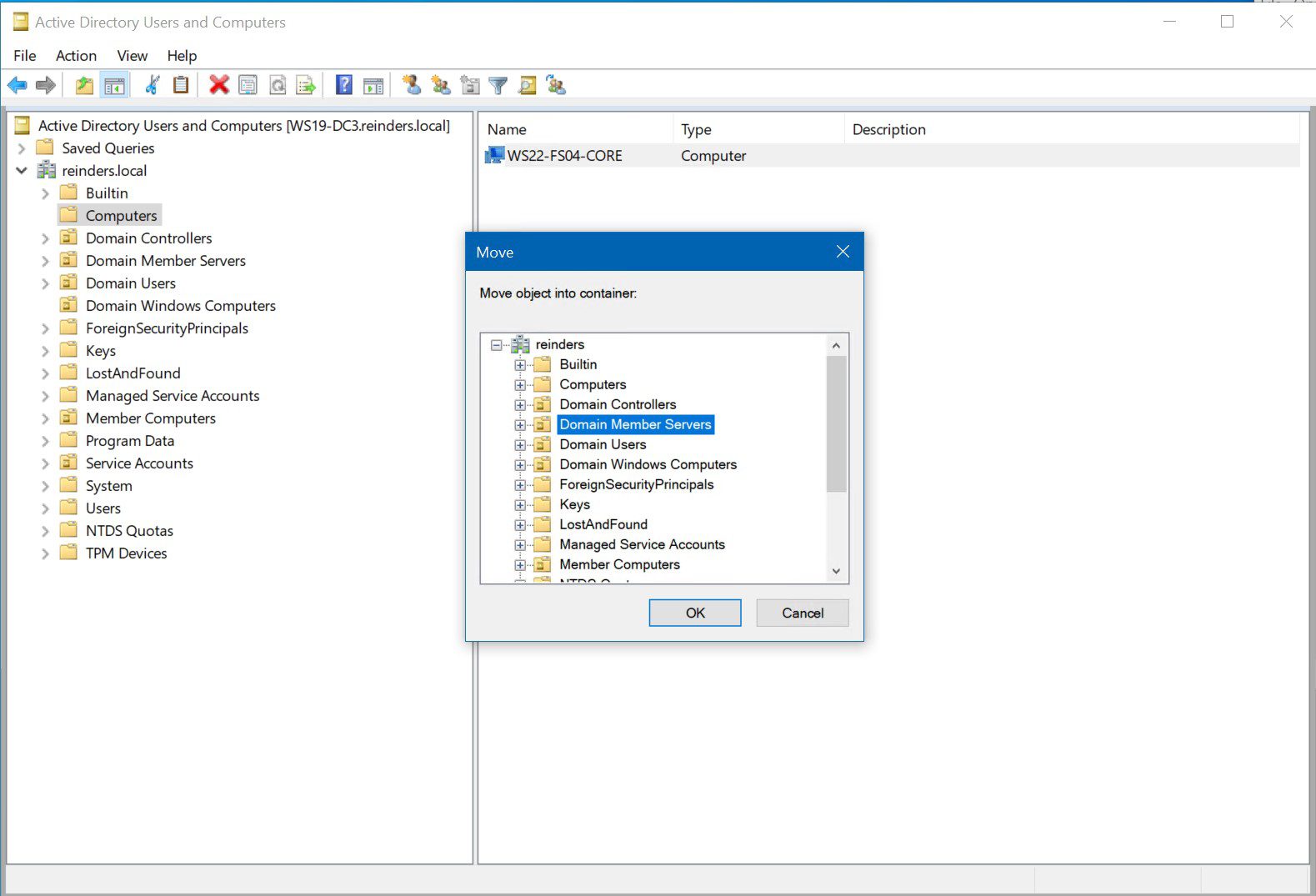The image size is (1316, 896).
Task: Select System container in left tree
Action: 109,486
